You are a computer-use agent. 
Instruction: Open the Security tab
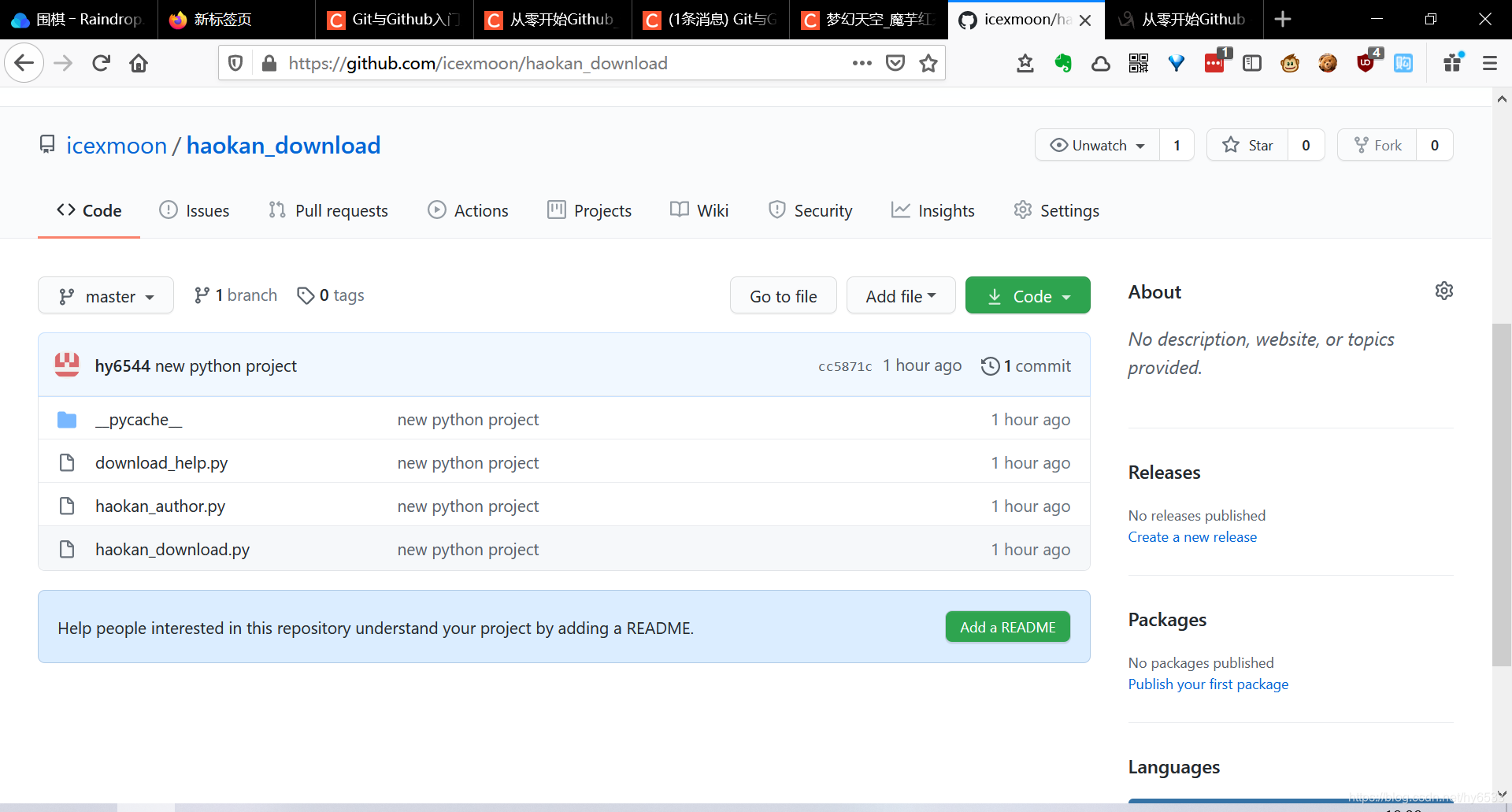click(810, 210)
